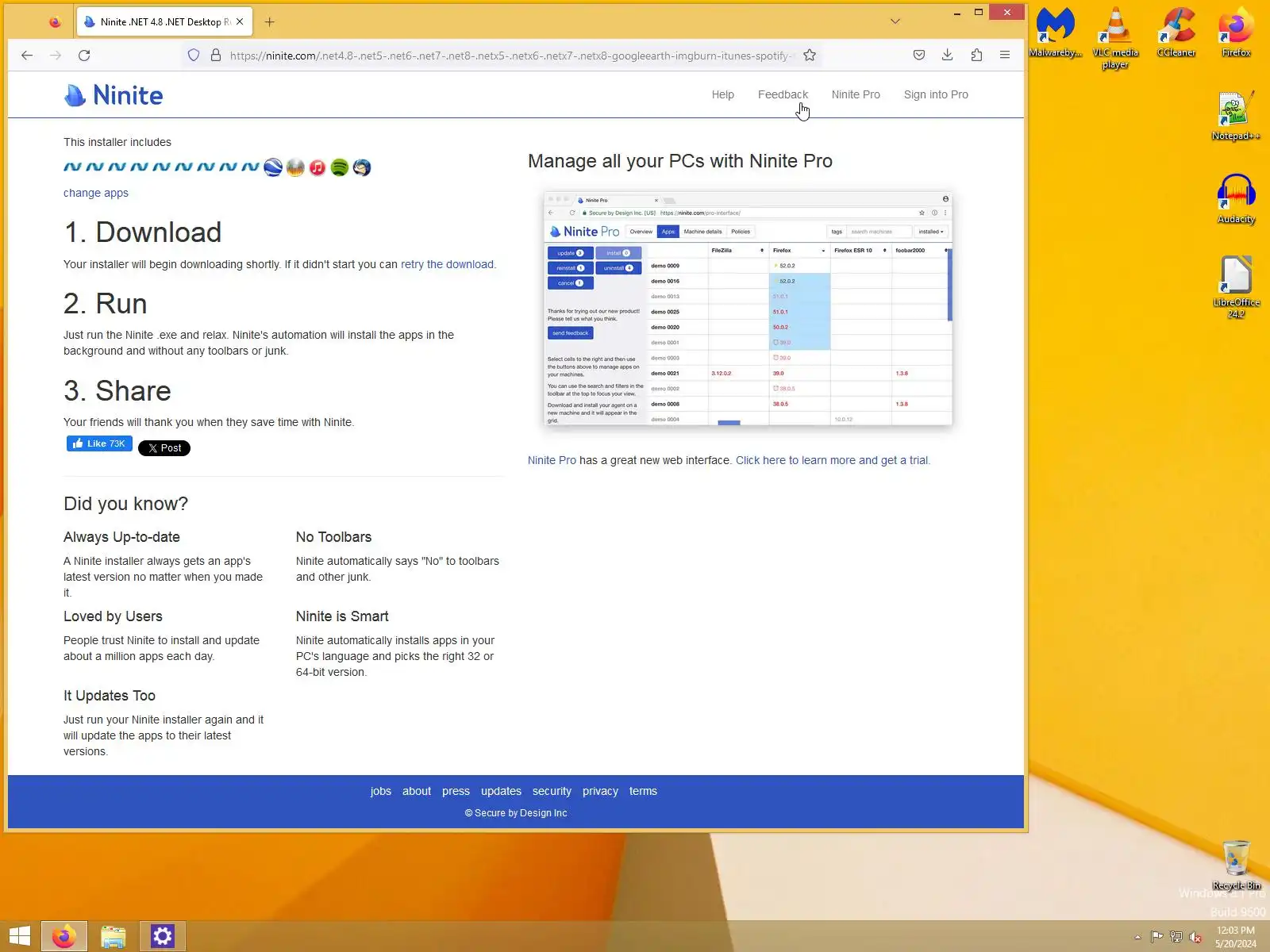Open the CCleaner desktop shortcut
Screen dimensions: 1270x952
(x=1176, y=33)
